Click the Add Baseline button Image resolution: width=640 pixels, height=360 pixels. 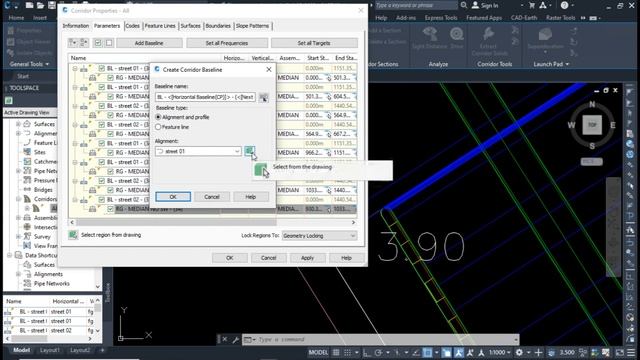pyautogui.click(x=149, y=43)
